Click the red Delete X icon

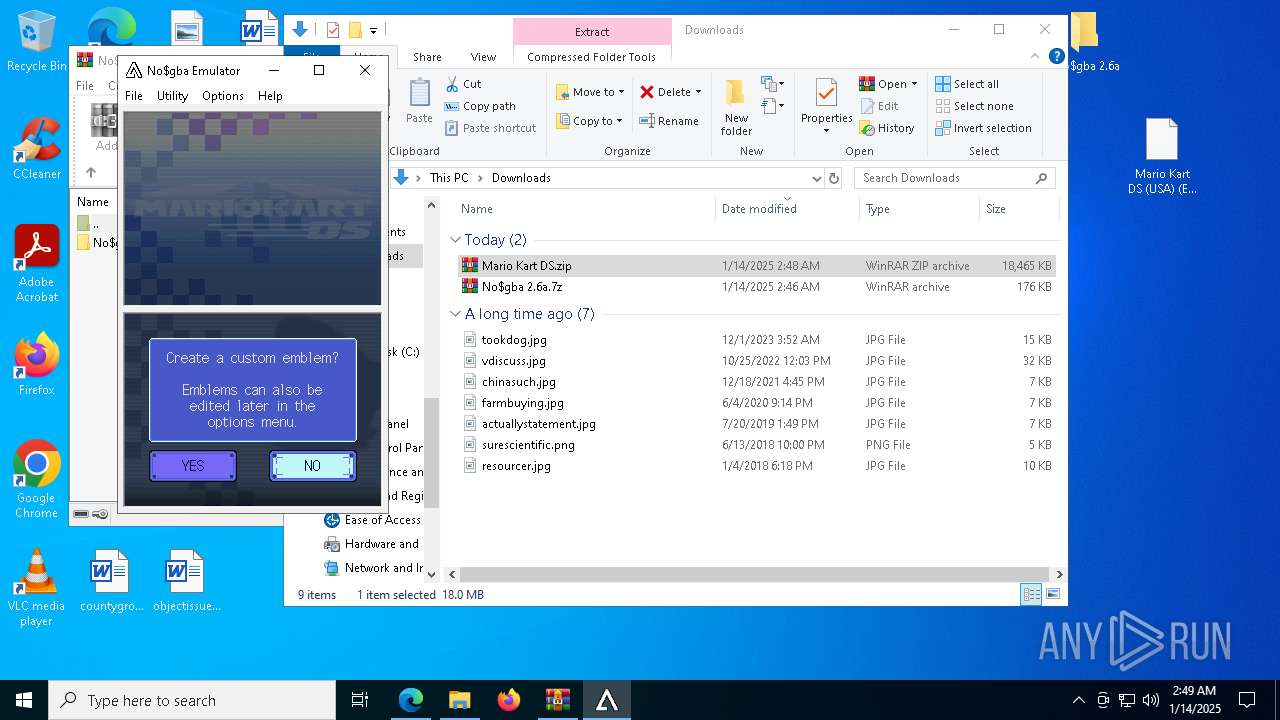pyautogui.click(x=647, y=92)
